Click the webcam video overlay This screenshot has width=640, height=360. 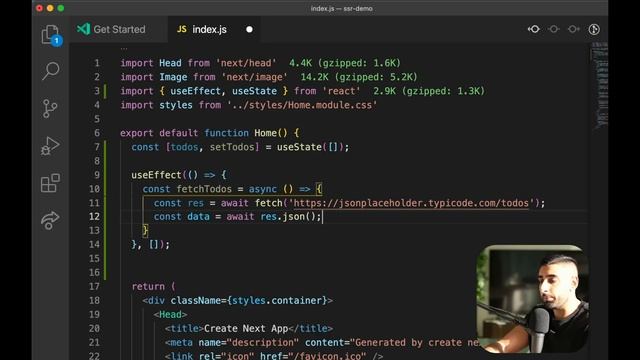pyautogui.click(x=533, y=299)
